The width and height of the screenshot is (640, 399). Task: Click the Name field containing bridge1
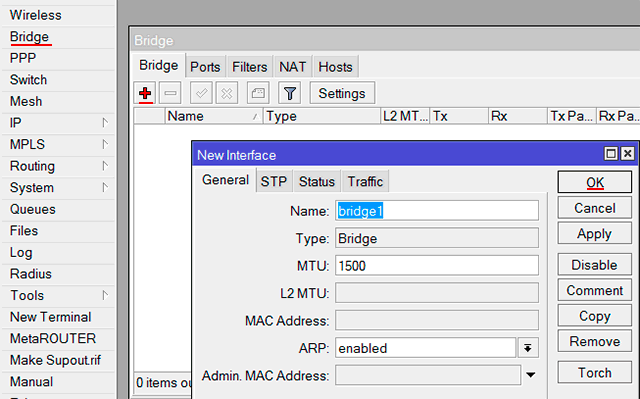(x=437, y=211)
